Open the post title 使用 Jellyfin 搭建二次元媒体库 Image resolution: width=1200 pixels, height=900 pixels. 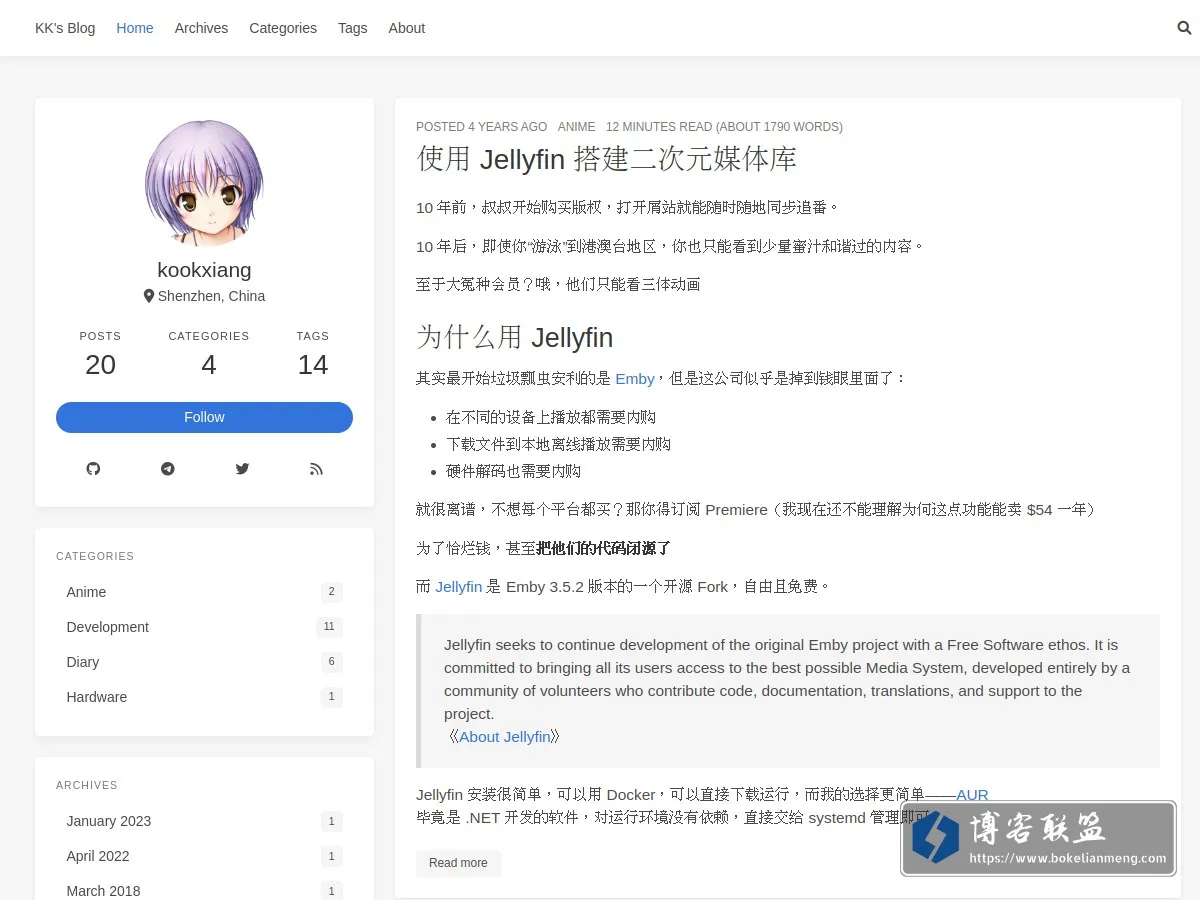point(606,159)
